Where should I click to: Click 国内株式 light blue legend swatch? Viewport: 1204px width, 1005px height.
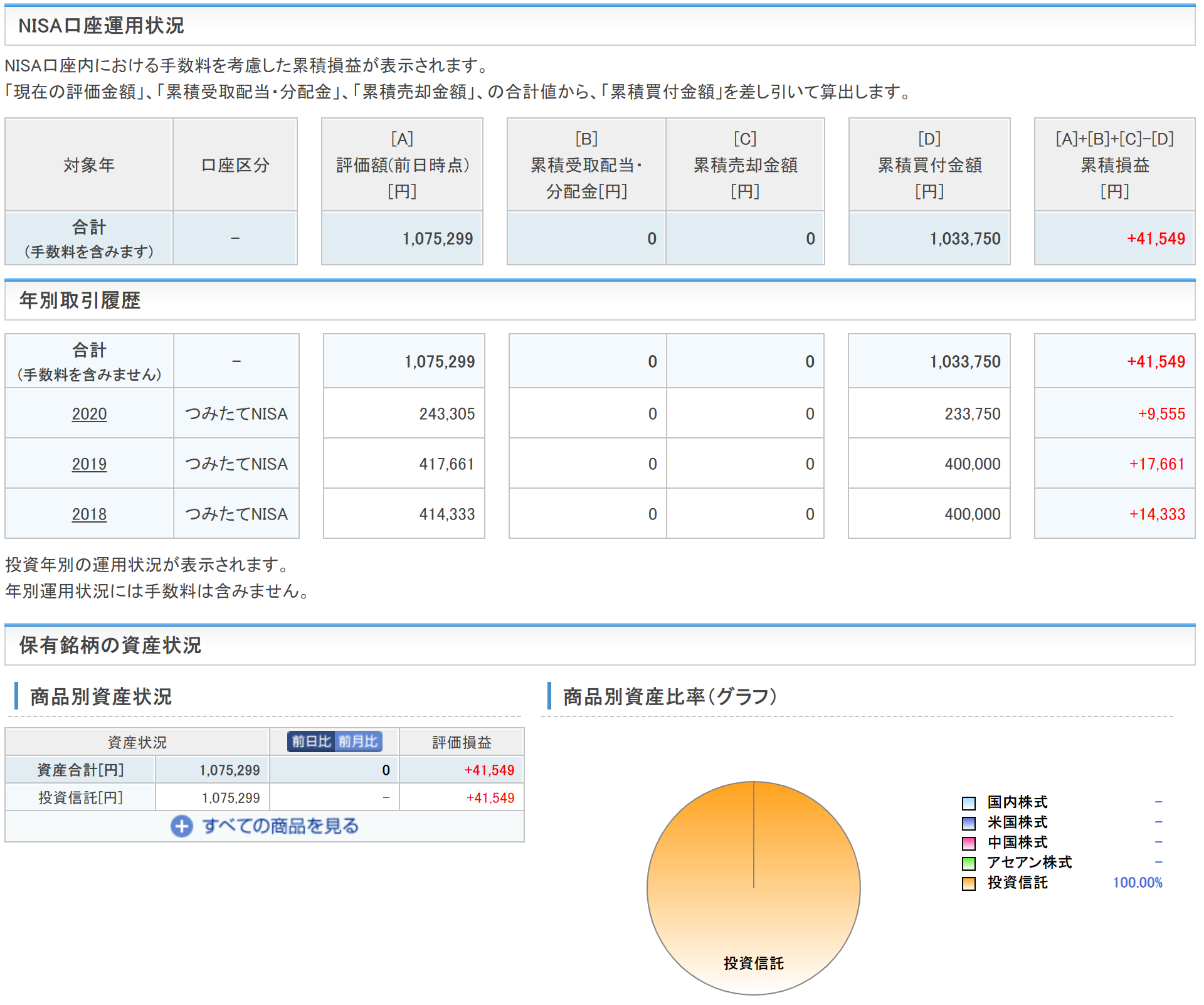point(969,803)
